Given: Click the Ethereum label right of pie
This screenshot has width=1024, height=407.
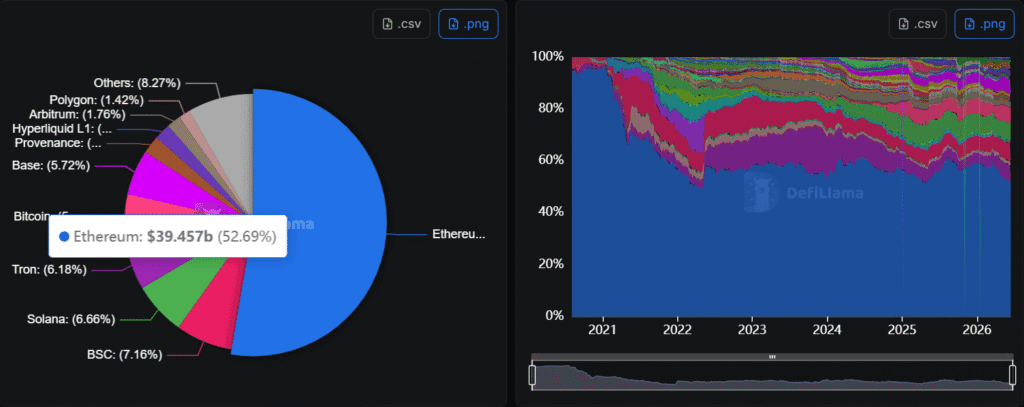Looking at the screenshot, I should coord(459,234).
